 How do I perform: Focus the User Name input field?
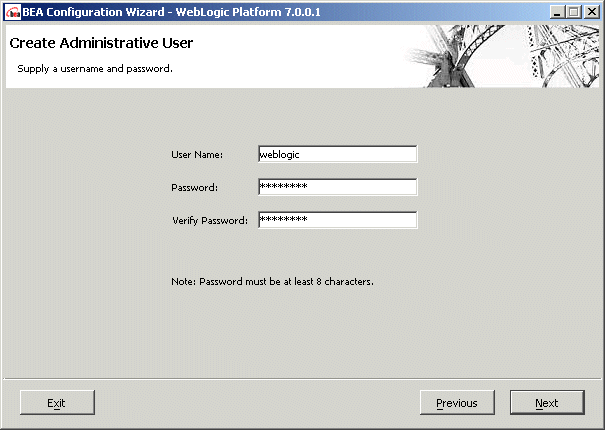pos(338,154)
